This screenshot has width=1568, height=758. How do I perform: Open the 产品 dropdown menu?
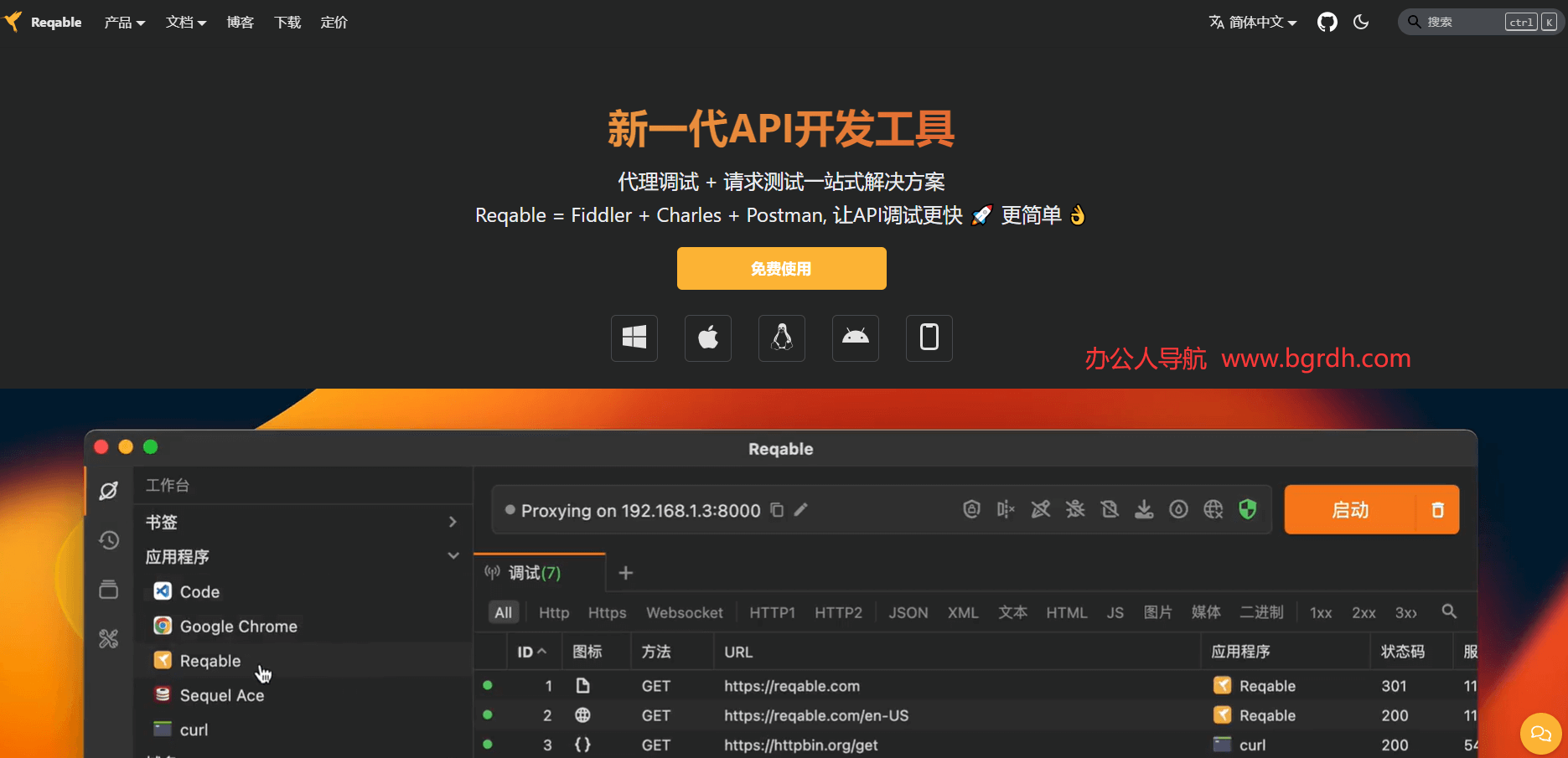(x=124, y=22)
